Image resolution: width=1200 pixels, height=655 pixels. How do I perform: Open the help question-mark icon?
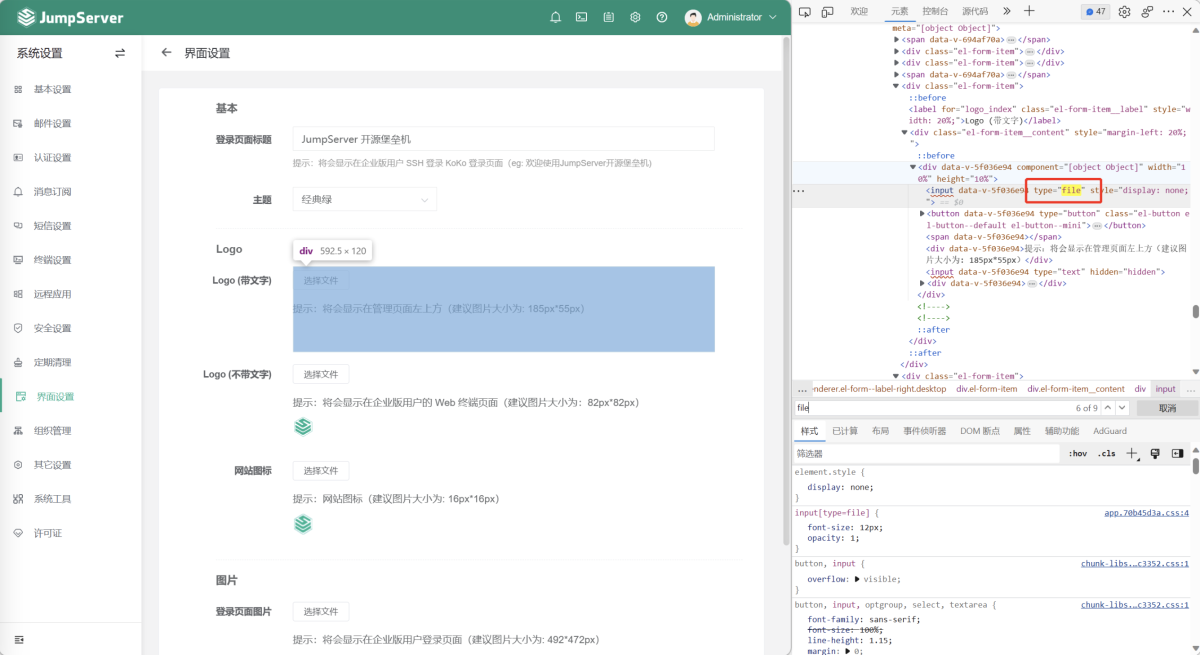[x=662, y=17]
